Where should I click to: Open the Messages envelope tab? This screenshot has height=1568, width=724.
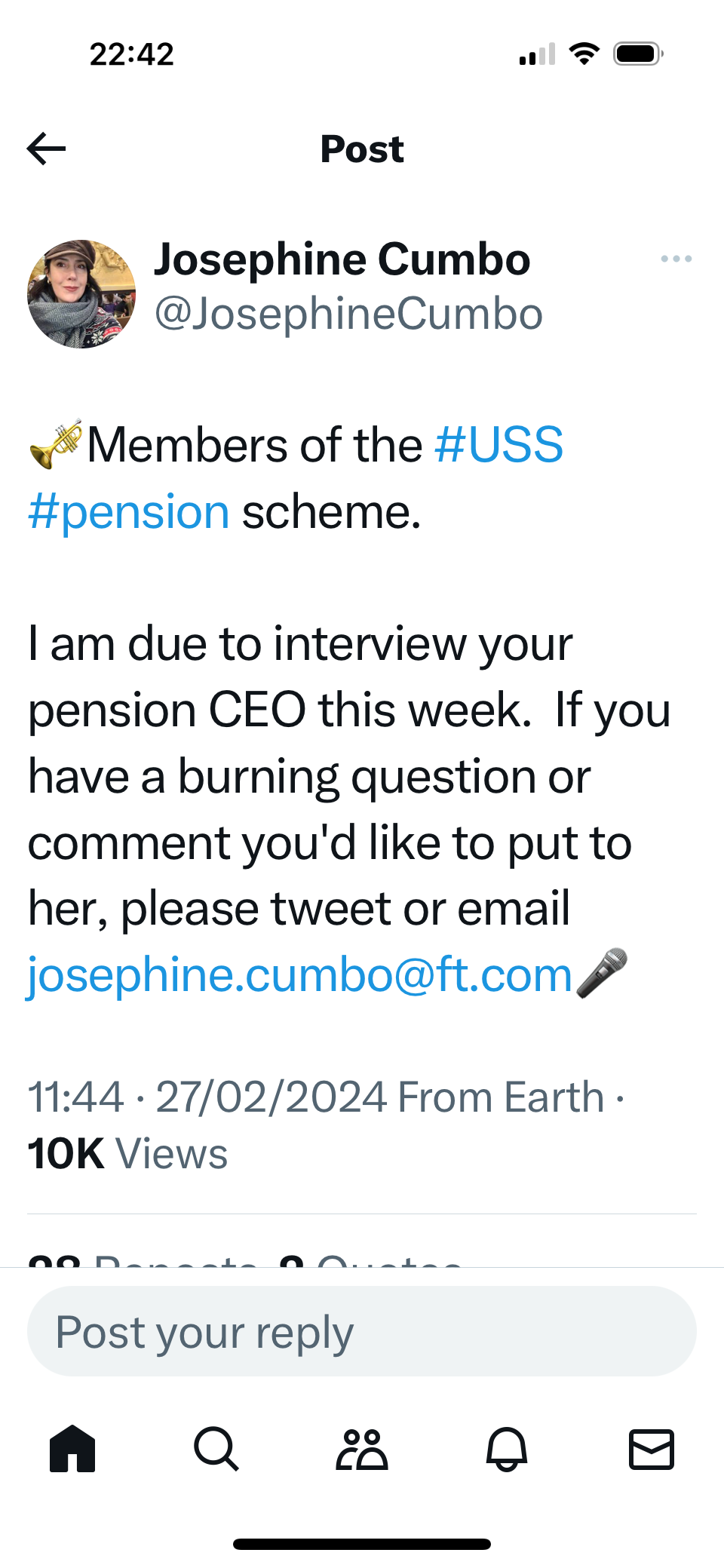coord(651,1449)
